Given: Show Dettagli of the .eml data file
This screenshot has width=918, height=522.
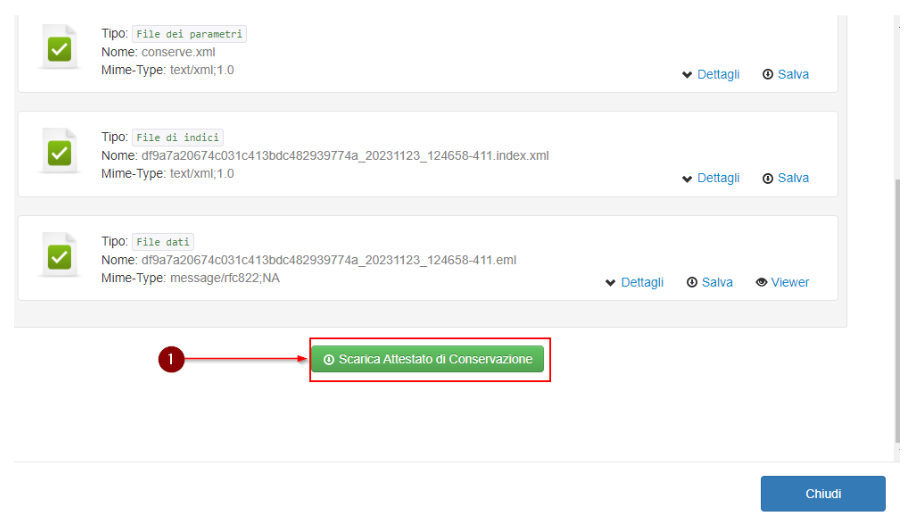Looking at the screenshot, I should pyautogui.click(x=634, y=282).
